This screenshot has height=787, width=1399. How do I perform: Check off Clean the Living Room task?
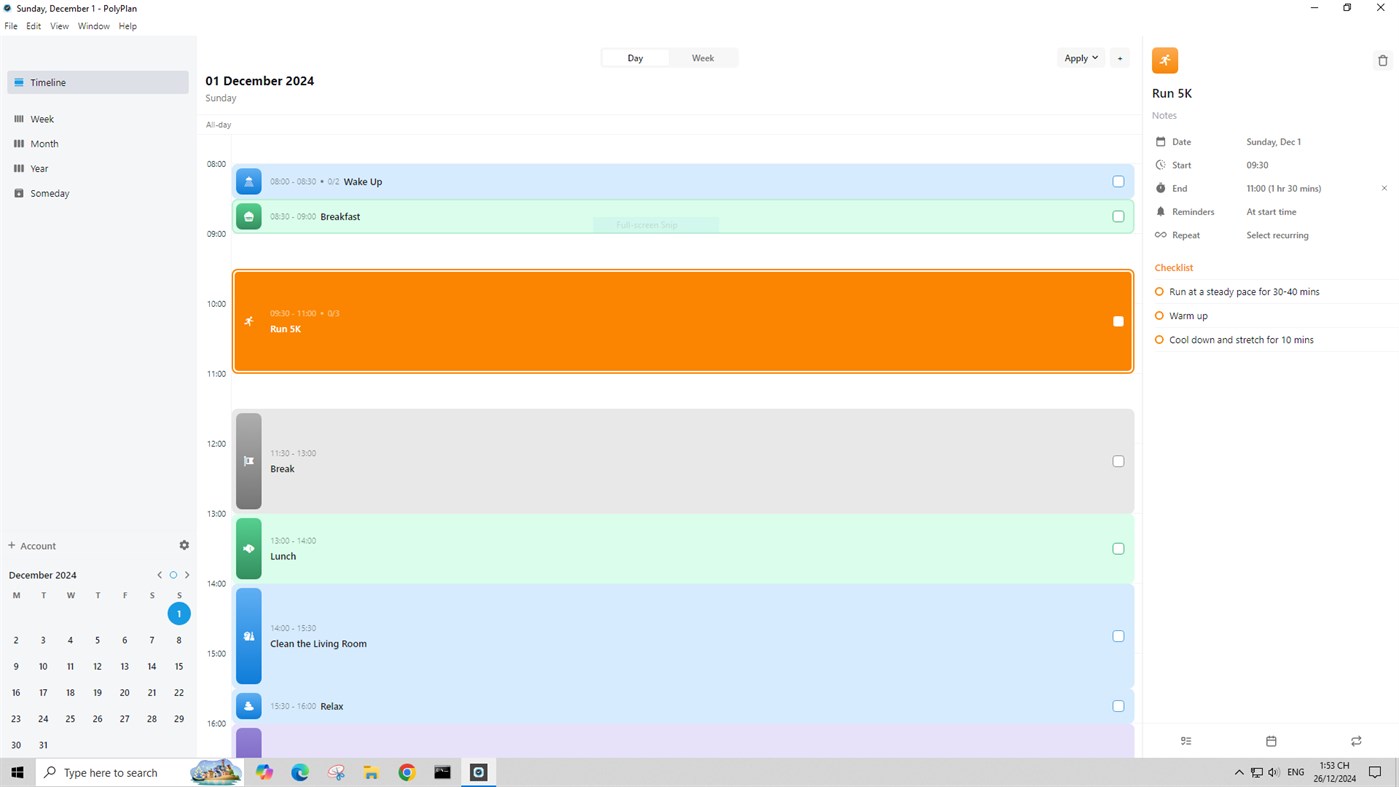click(x=1118, y=636)
